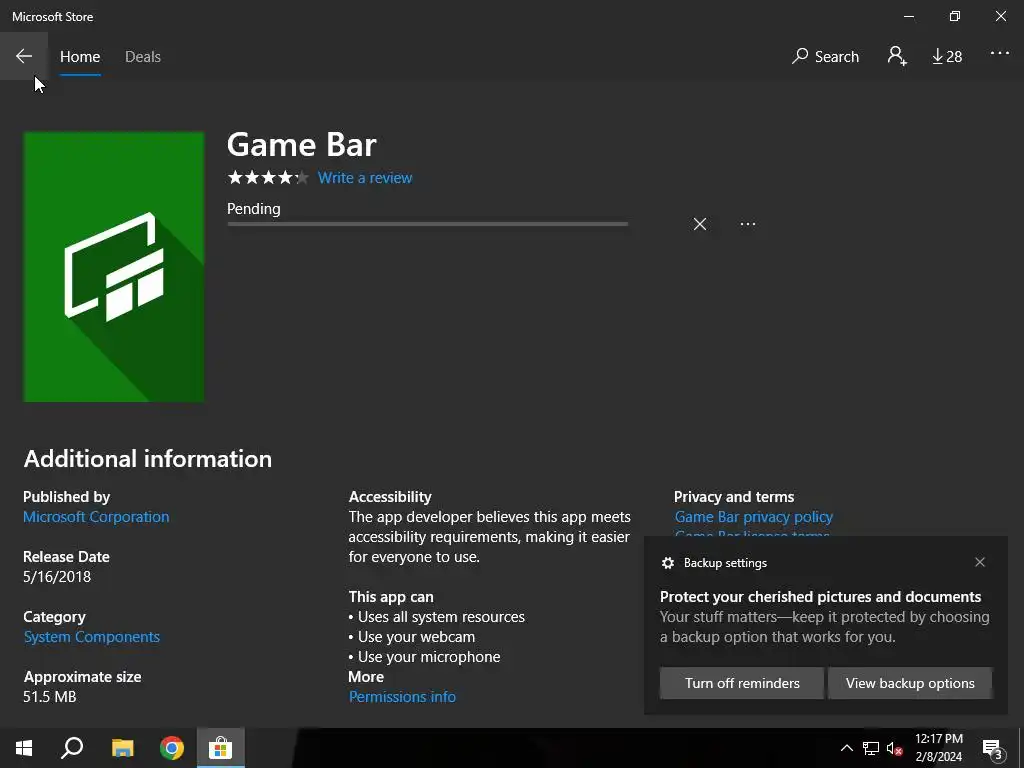Open taskbar search magnifier
1024x768 pixels.
click(72, 748)
